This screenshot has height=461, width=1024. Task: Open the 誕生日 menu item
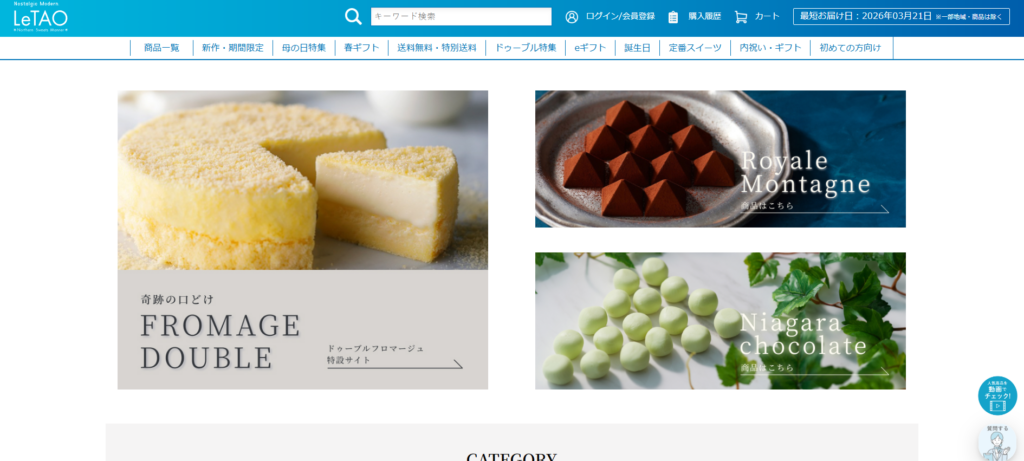pos(637,48)
